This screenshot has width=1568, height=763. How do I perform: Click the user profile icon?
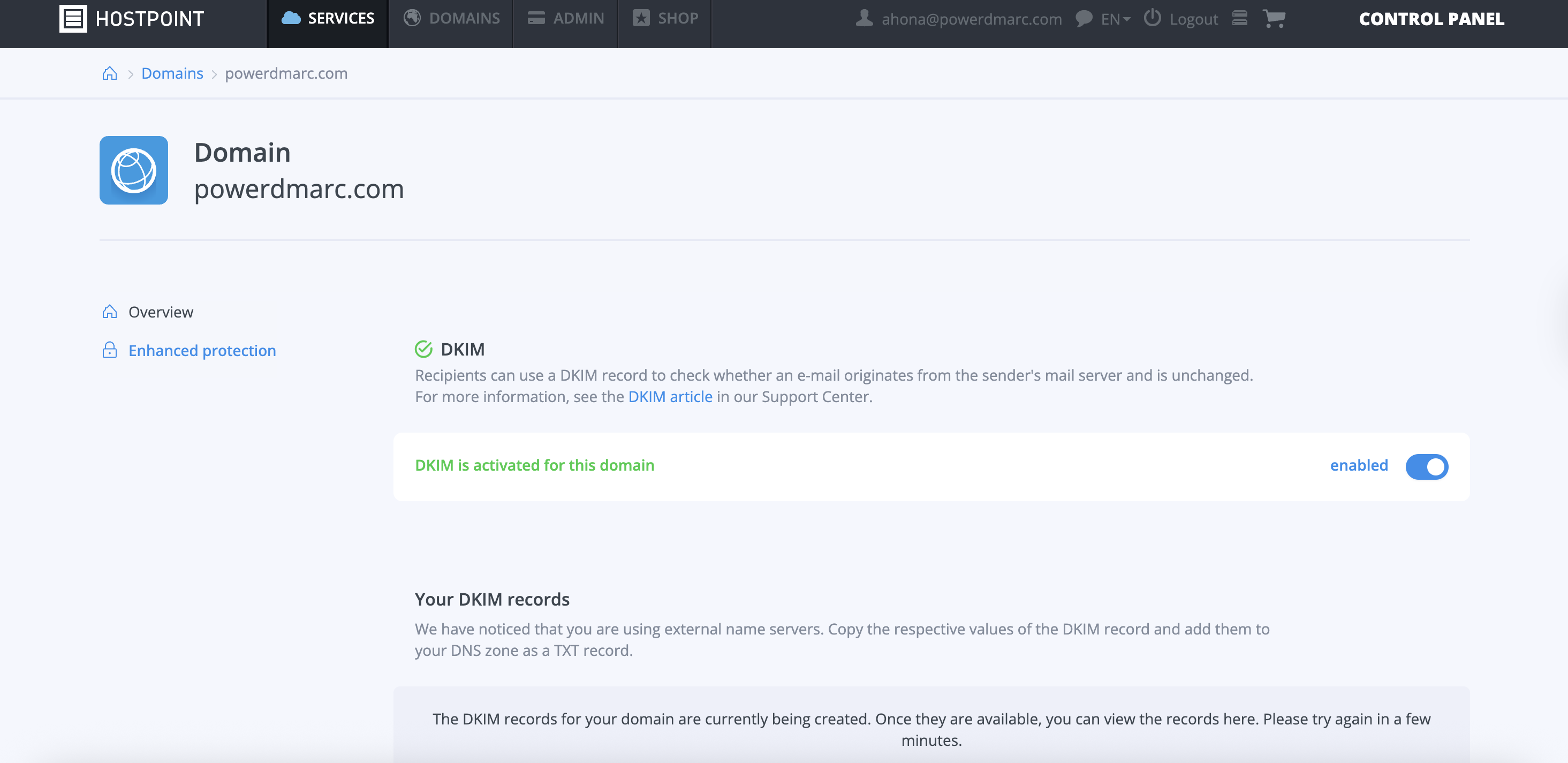point(863,18)
